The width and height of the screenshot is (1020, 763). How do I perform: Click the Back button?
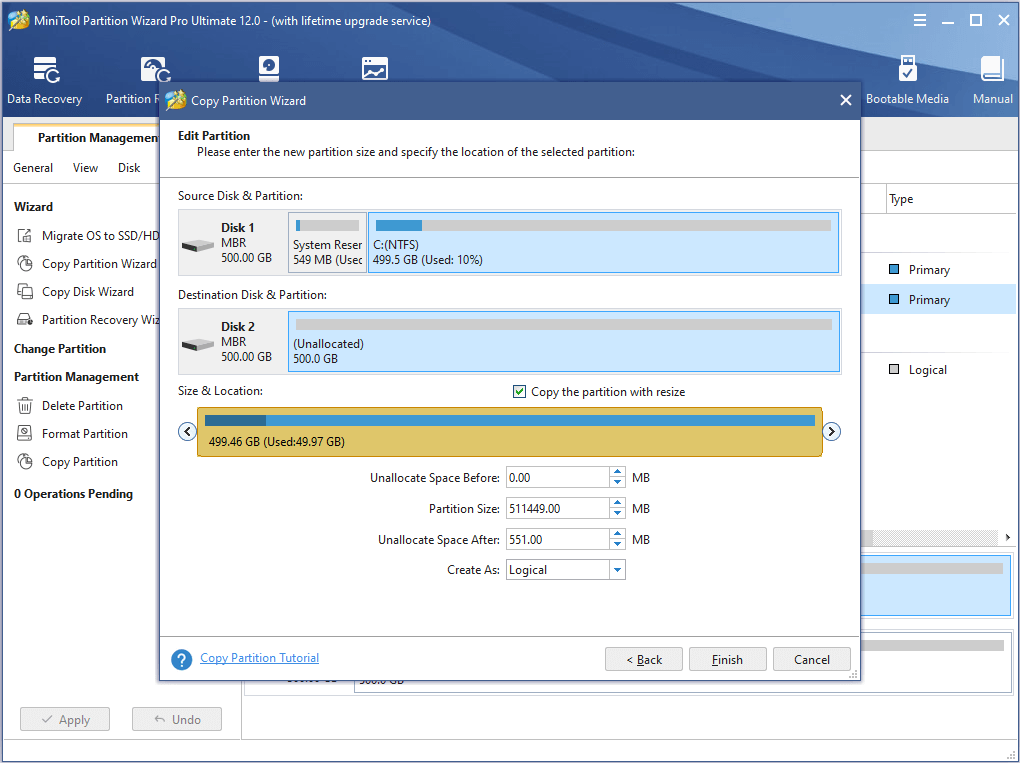[x=643, y=660]
